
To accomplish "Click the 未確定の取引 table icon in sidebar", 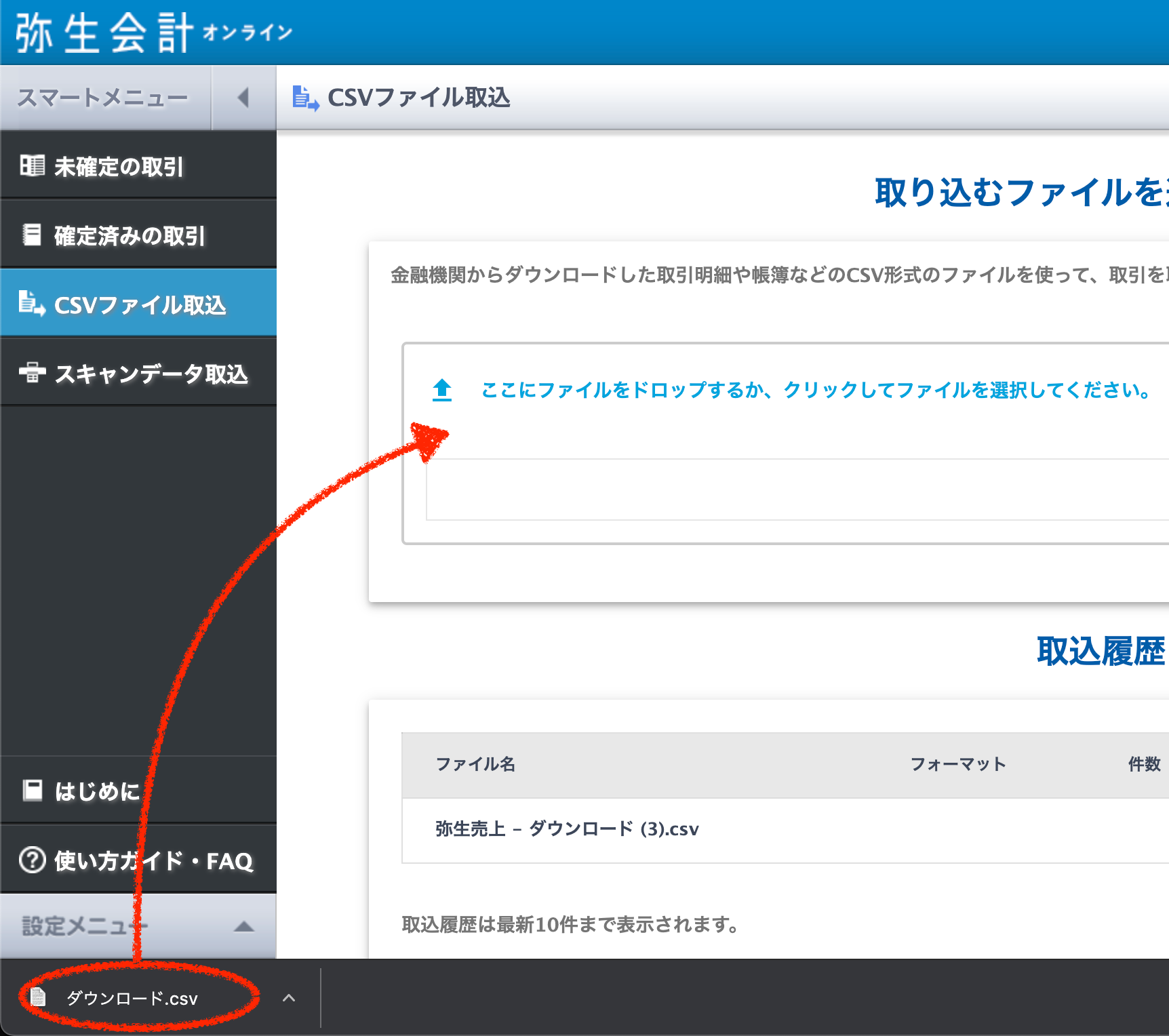I will [x=32, y=165].
